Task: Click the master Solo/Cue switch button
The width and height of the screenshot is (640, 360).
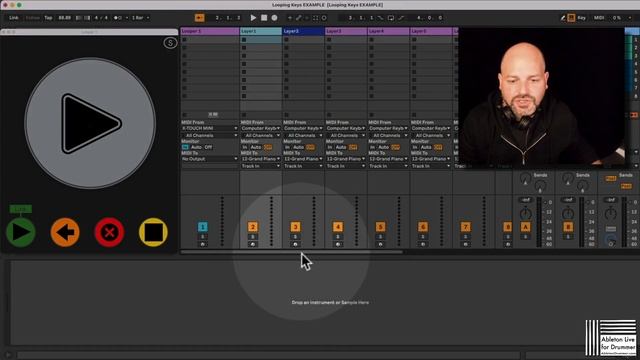Action: tap(611, 228)
